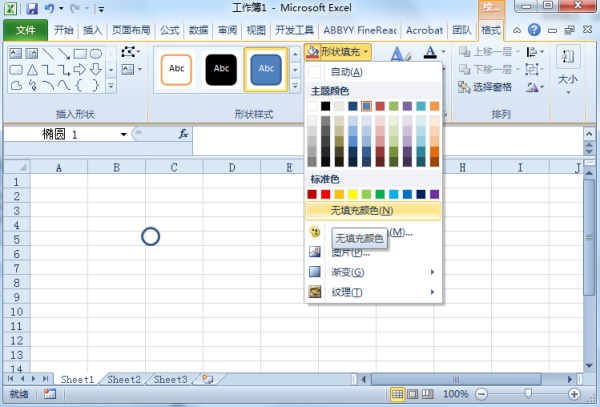600x407 pixels.
Task: Open the name box dropdown arrow
Action: pos(124,134)
